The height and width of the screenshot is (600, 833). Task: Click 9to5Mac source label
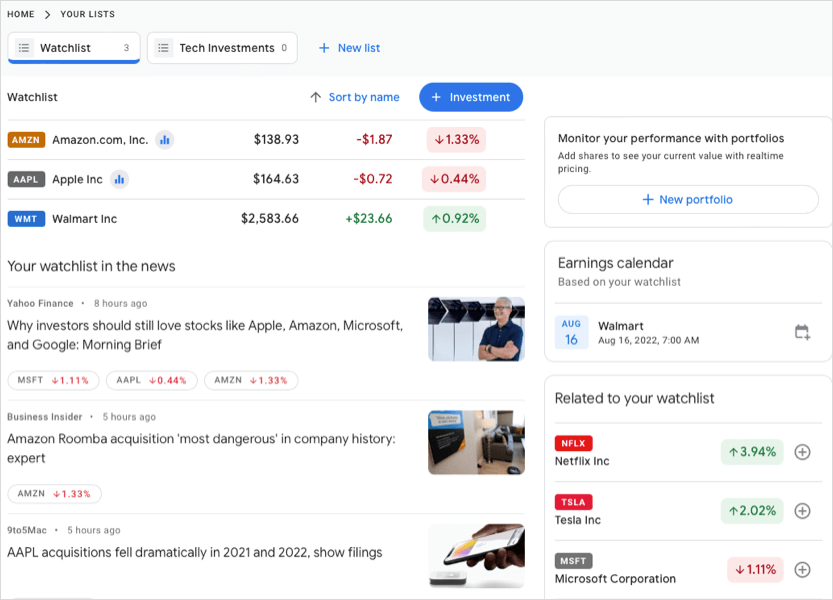(27, 530)
